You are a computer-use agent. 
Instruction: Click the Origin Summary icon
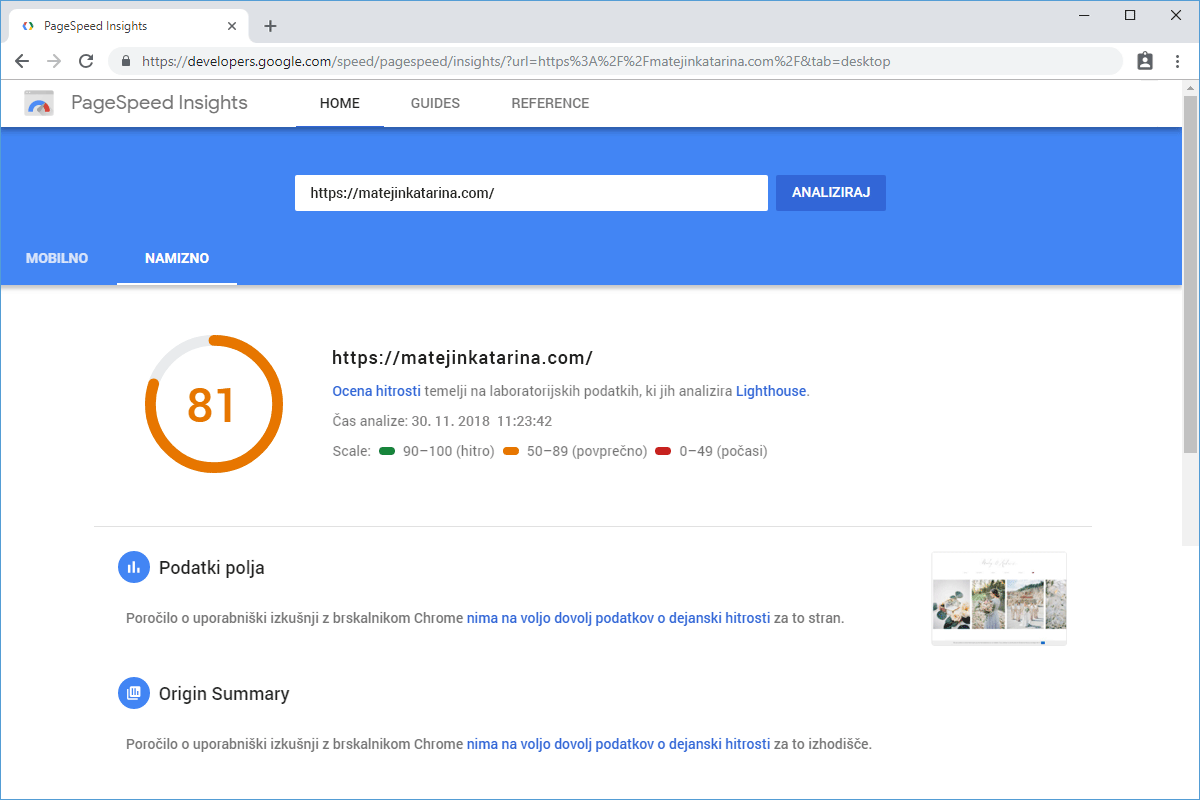click(133, 693)
